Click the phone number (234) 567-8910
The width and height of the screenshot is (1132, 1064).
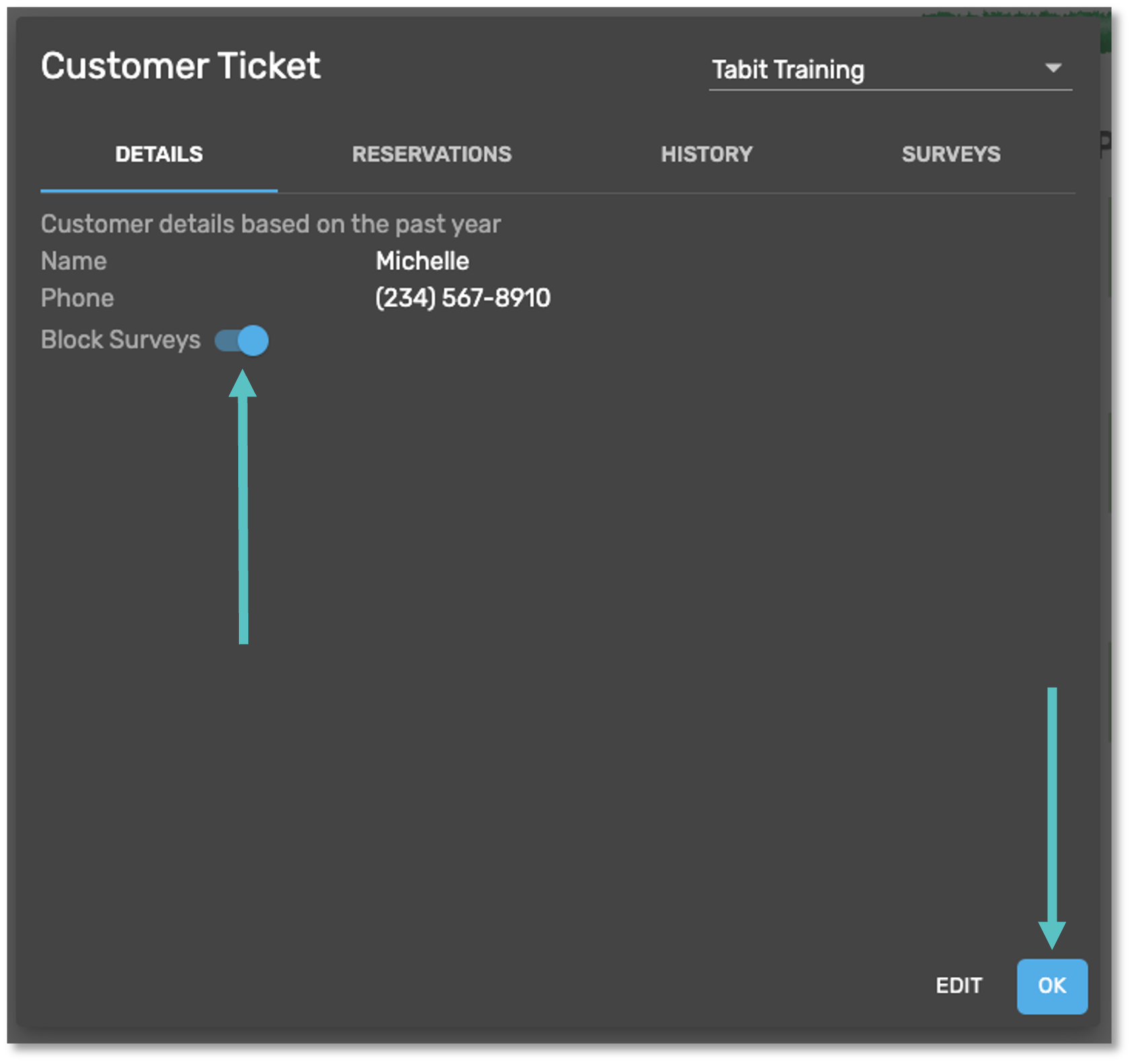point(462,297)
